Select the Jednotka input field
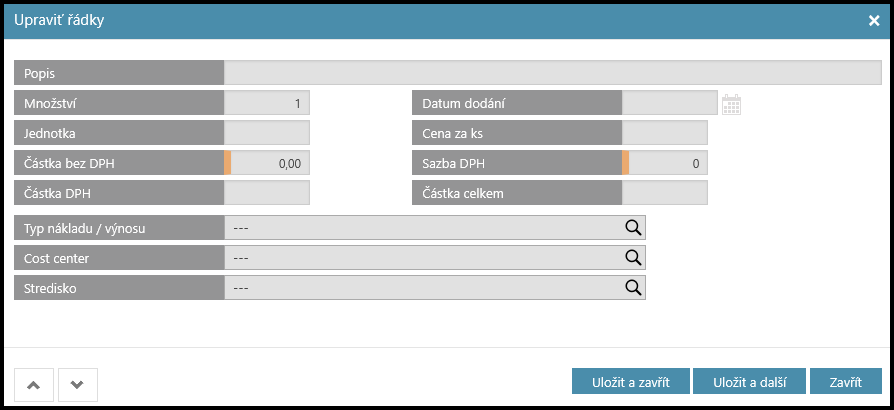Image resolution: width=894 pixels, height=410 pixels. coord(267,133)
